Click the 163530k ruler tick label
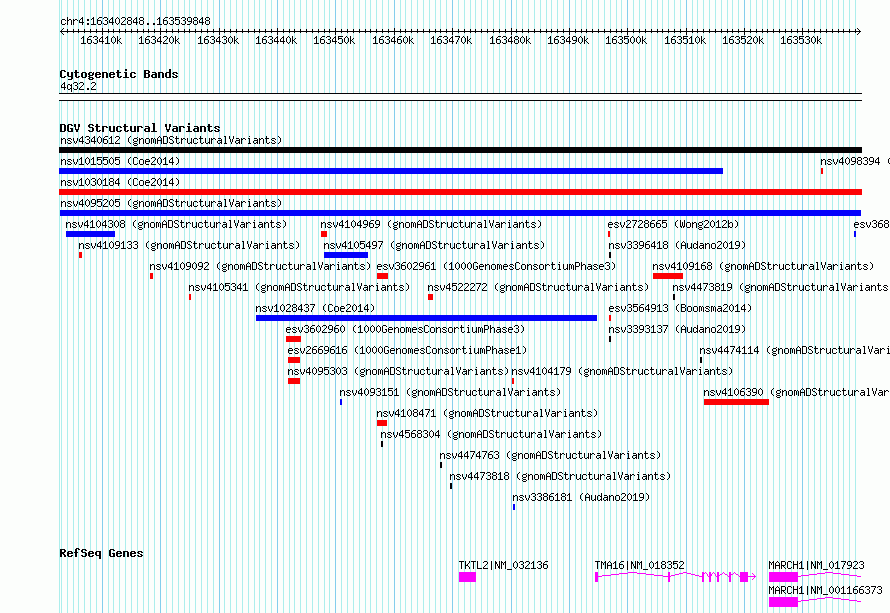This screenshot has width=890, height=613. (x=801, y=40)
